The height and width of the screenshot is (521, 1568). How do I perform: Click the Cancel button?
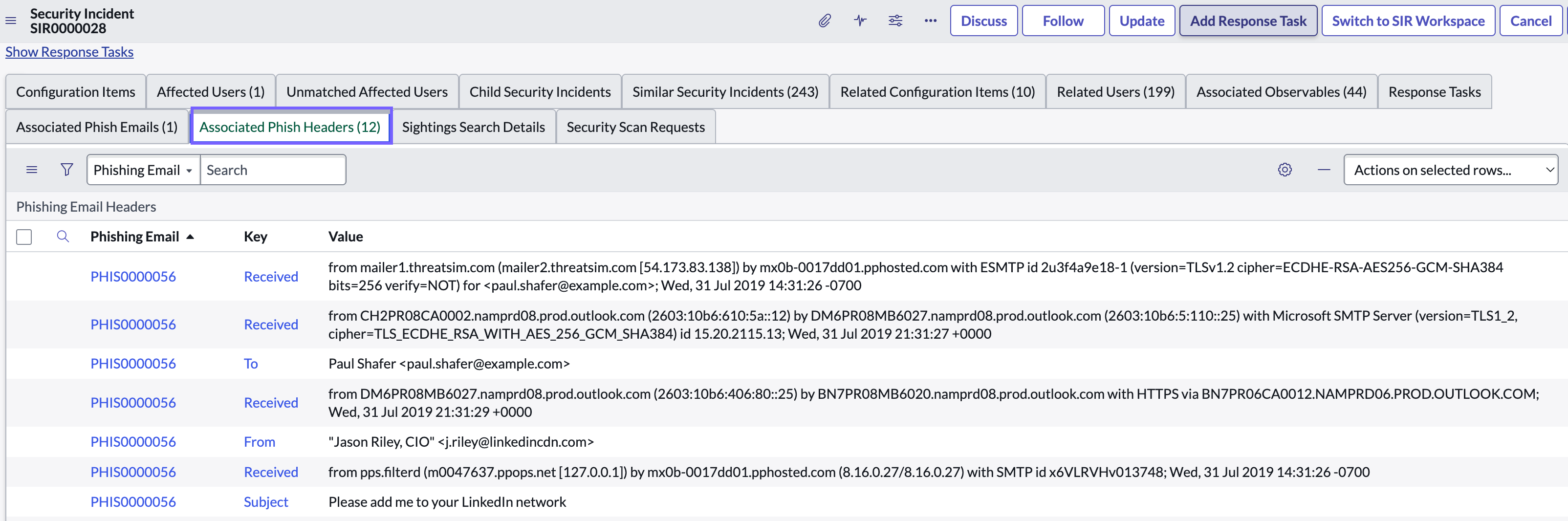1530,22
